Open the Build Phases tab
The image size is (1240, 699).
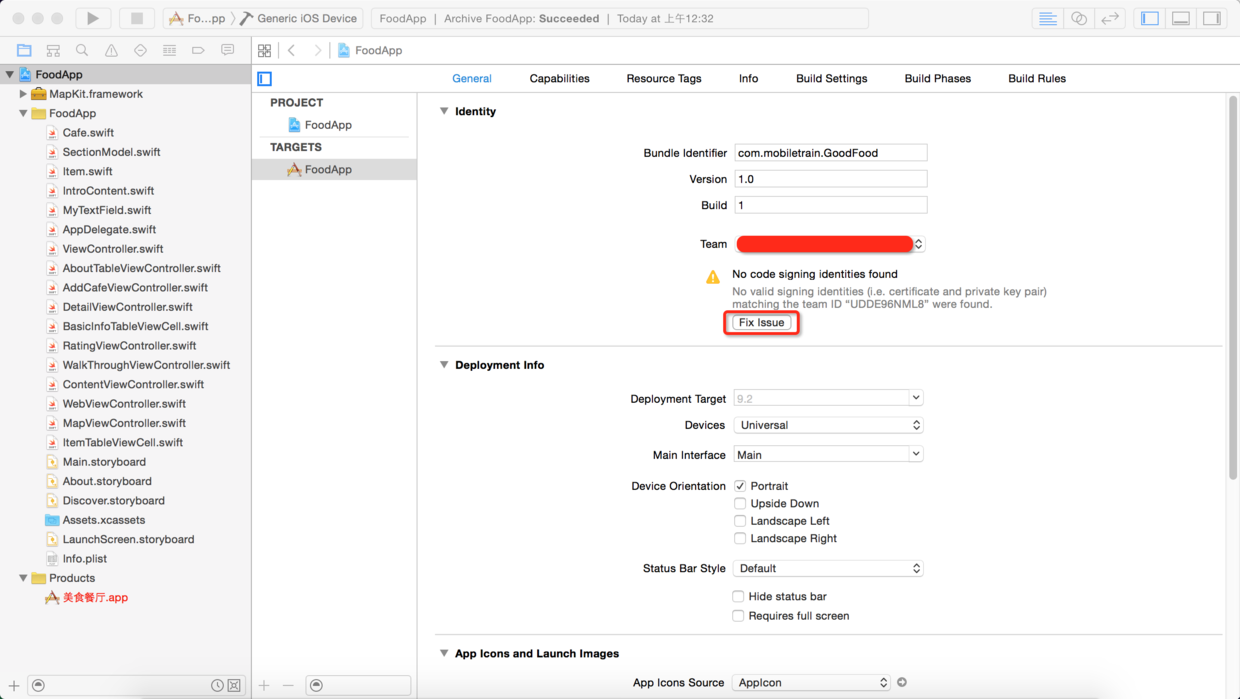click(938, 78)
